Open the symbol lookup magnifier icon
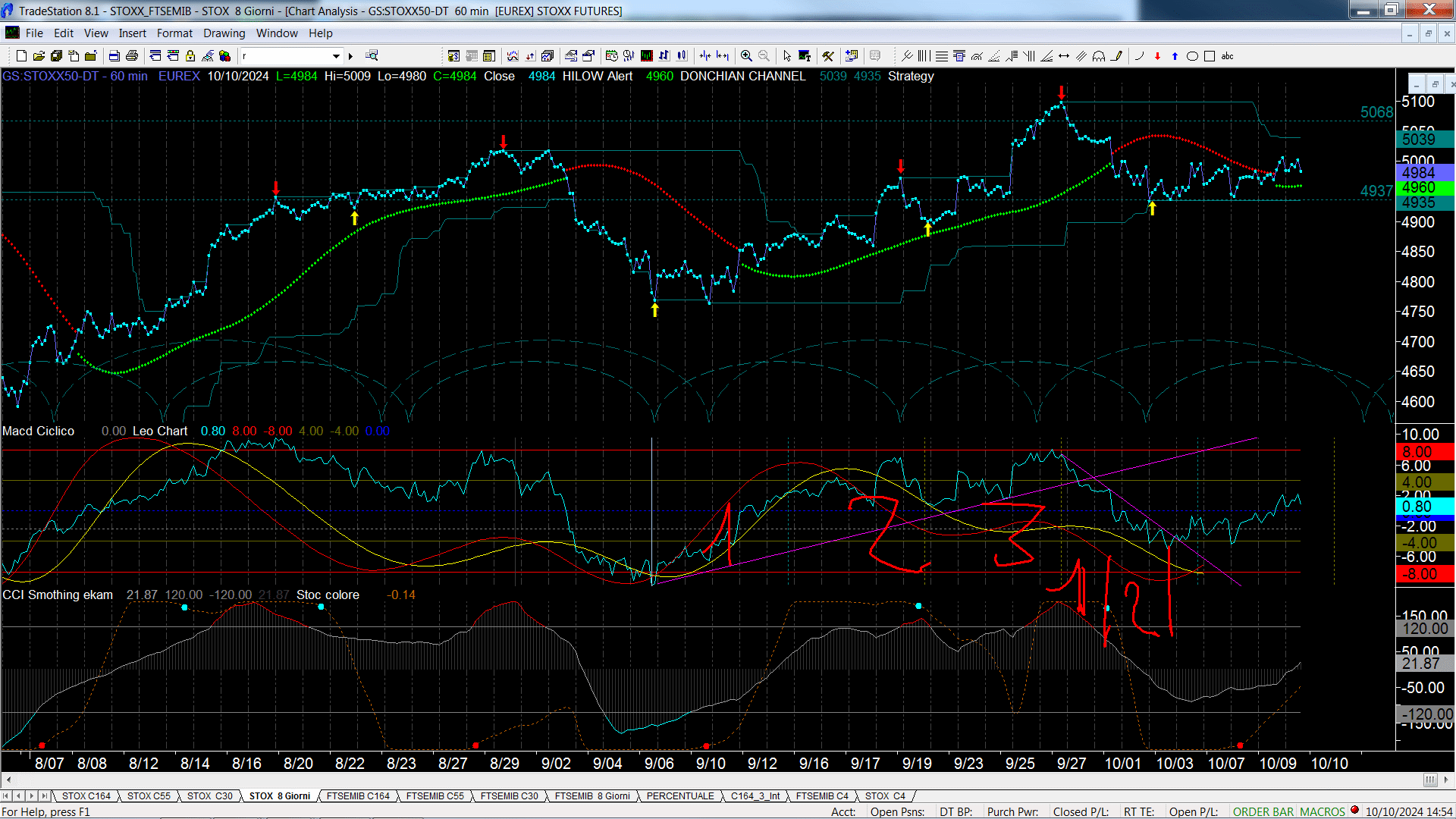The height and width of the screenshot is (819, 1456). (372, 55)
